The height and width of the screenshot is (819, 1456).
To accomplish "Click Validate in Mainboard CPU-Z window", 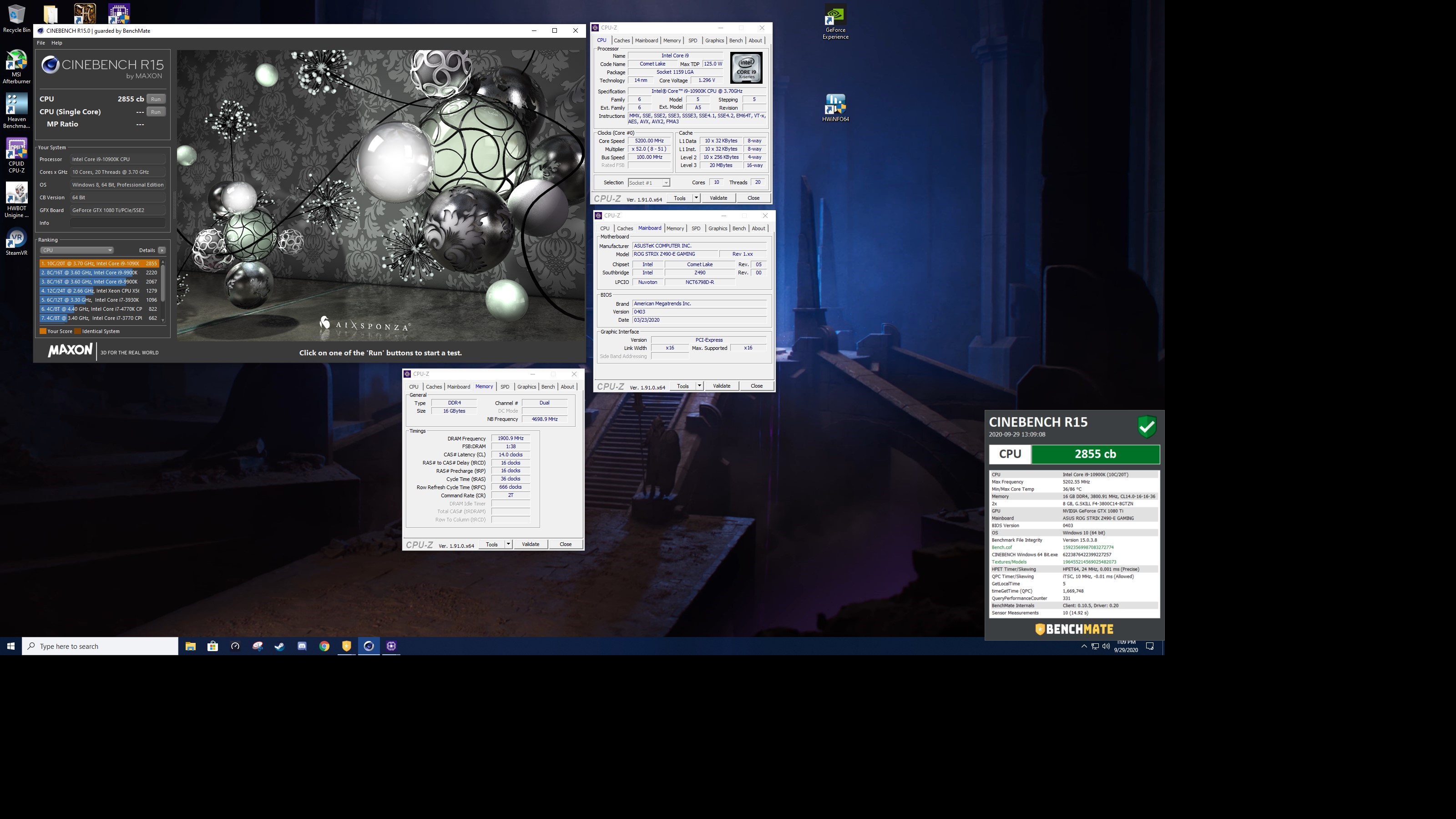I will 722,387.
